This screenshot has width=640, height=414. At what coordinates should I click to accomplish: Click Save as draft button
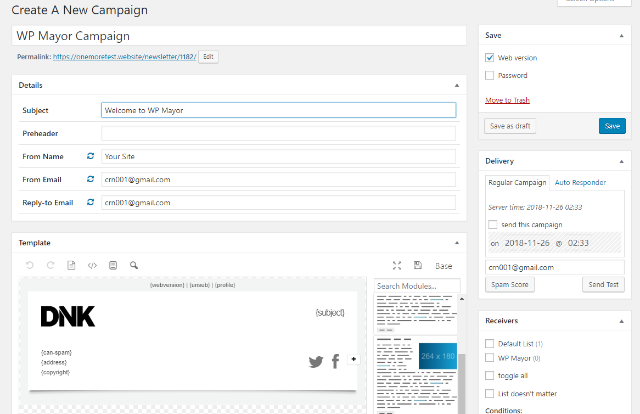click(510, 126)
